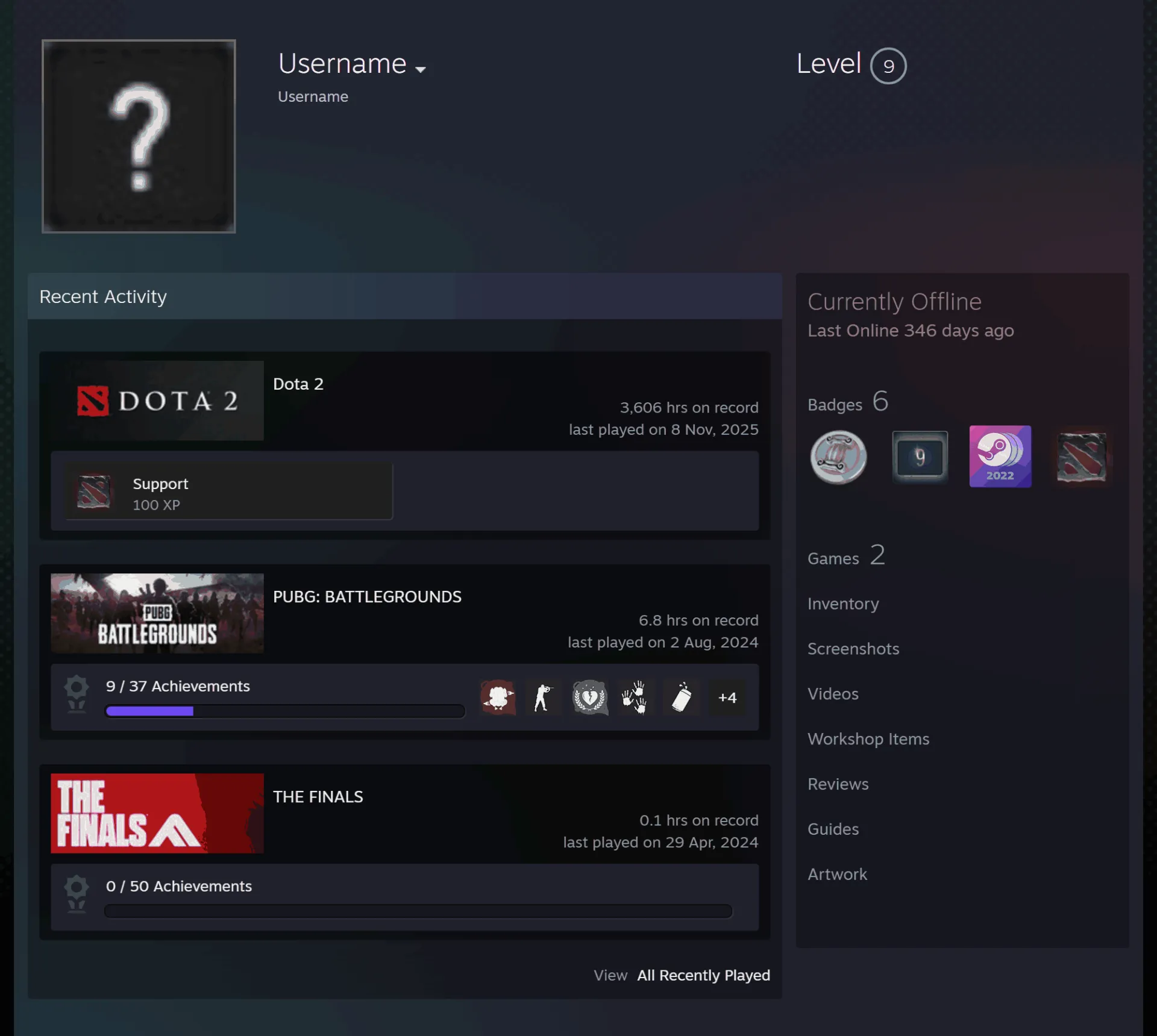Open the Dota 2 Support badge card
1157x1036 pixels.
pos(229,491)
